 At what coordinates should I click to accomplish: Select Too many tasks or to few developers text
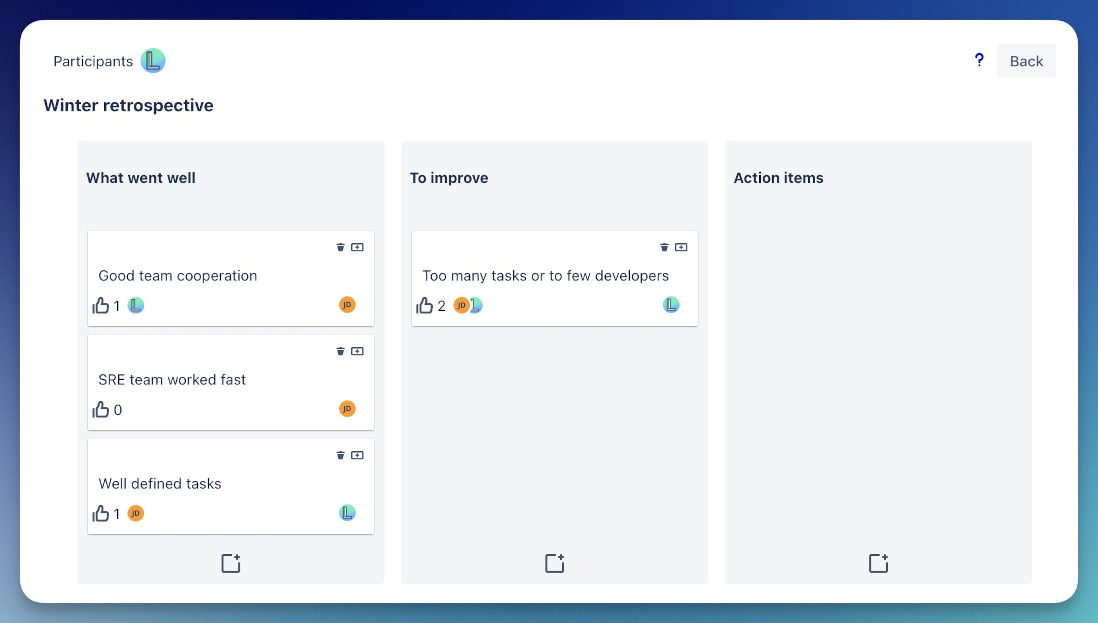pyautogui.click(x=545, y=276)
